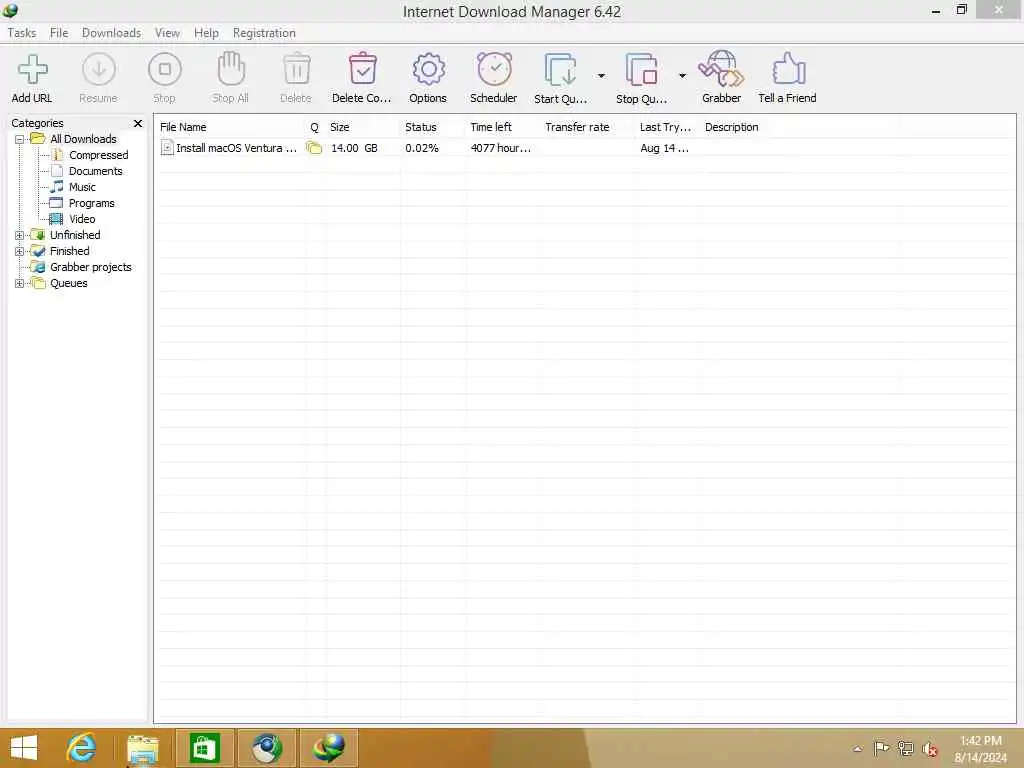Open Stop Queue dropdown arrow
Image resolution: width=1024 pixels, height=768 pixels.
click(682, 76)
